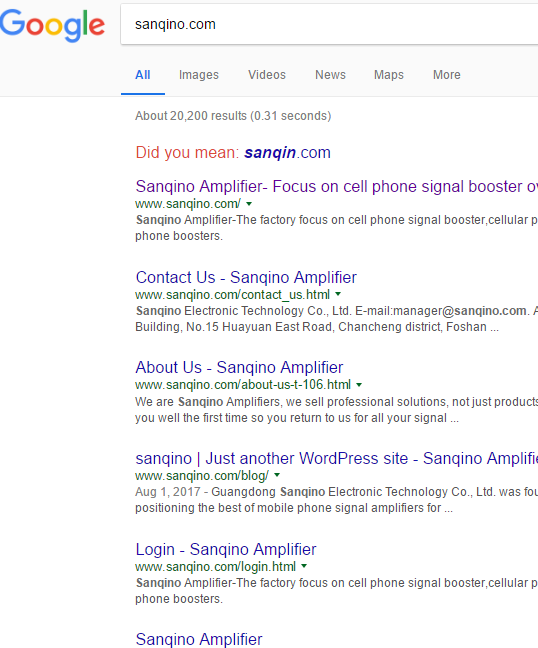Expand dropdown arrow beside about-us-t-106.html URL
This screenshot has width=538, height=648.
pyautogui.click(x=359, y=385)
